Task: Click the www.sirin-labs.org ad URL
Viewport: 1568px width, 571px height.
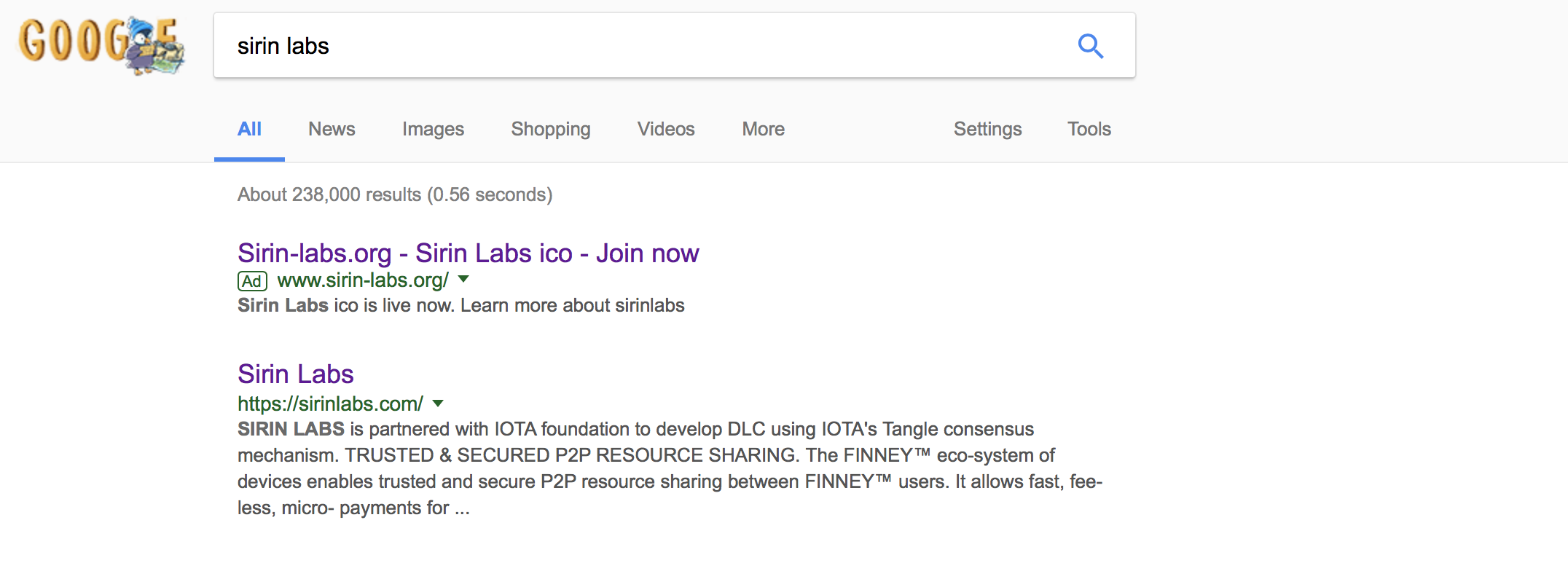Action: [363, 280]
